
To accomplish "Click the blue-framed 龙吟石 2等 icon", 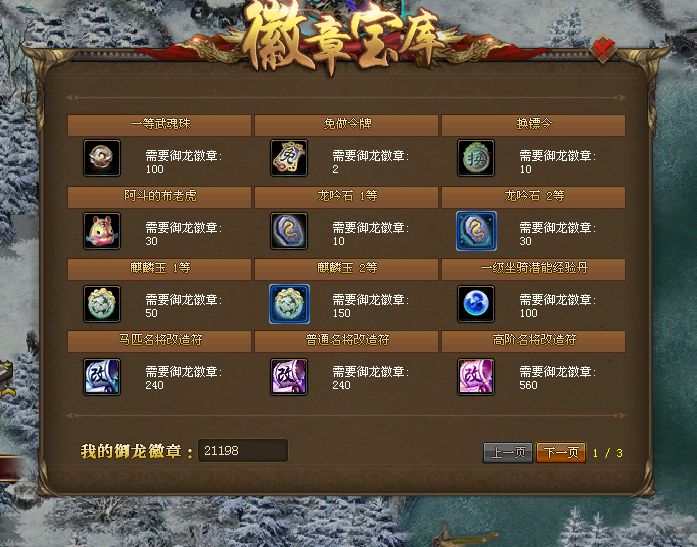I will pos(476,231).
